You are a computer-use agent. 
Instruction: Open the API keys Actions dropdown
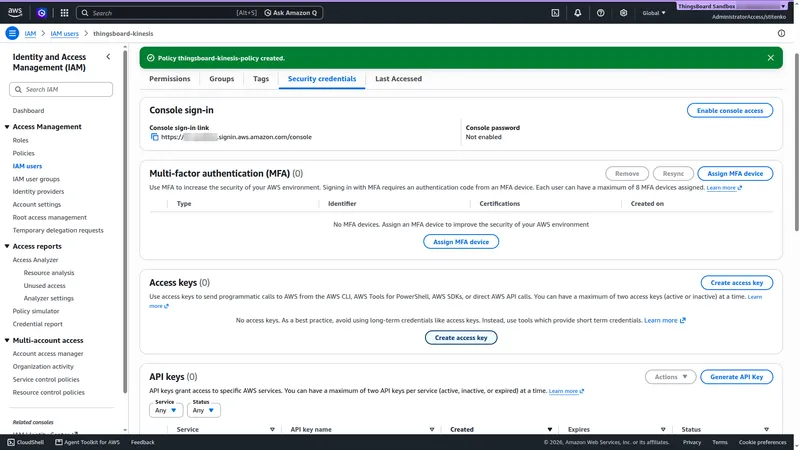pos(670,377)
